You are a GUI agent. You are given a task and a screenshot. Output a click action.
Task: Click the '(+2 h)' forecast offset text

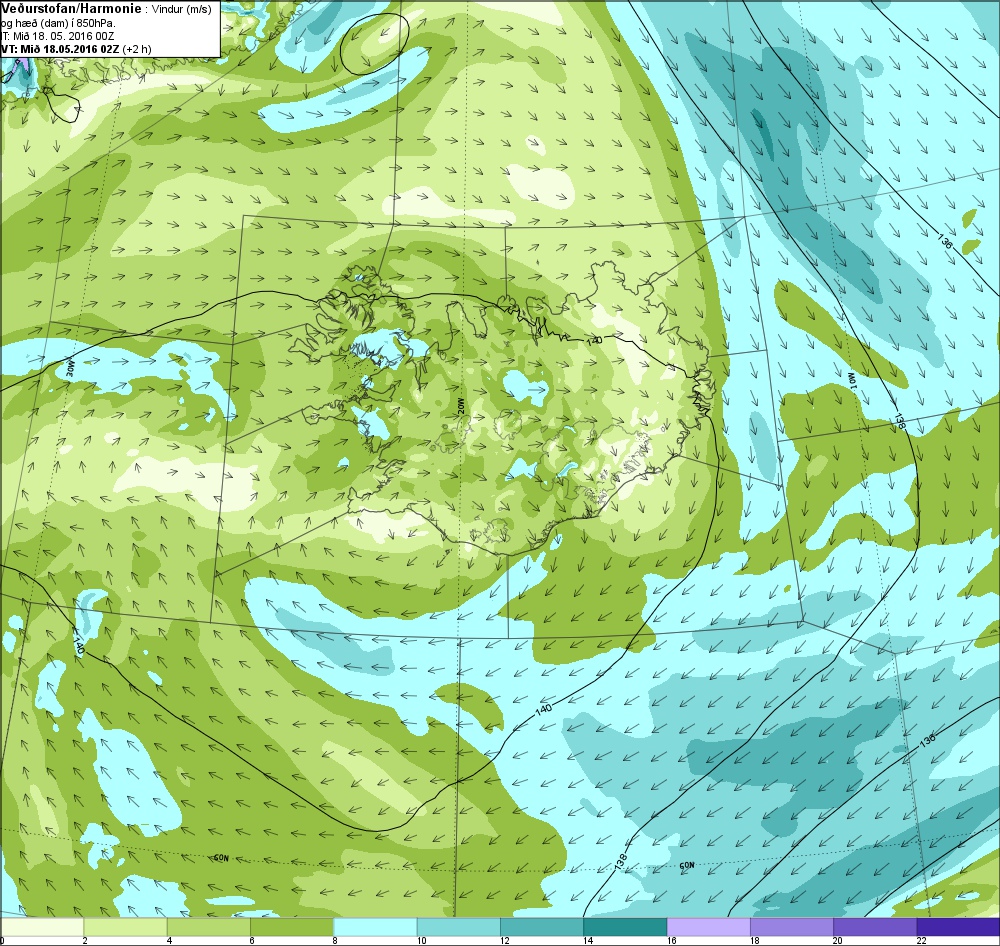(x=137, y=49)
